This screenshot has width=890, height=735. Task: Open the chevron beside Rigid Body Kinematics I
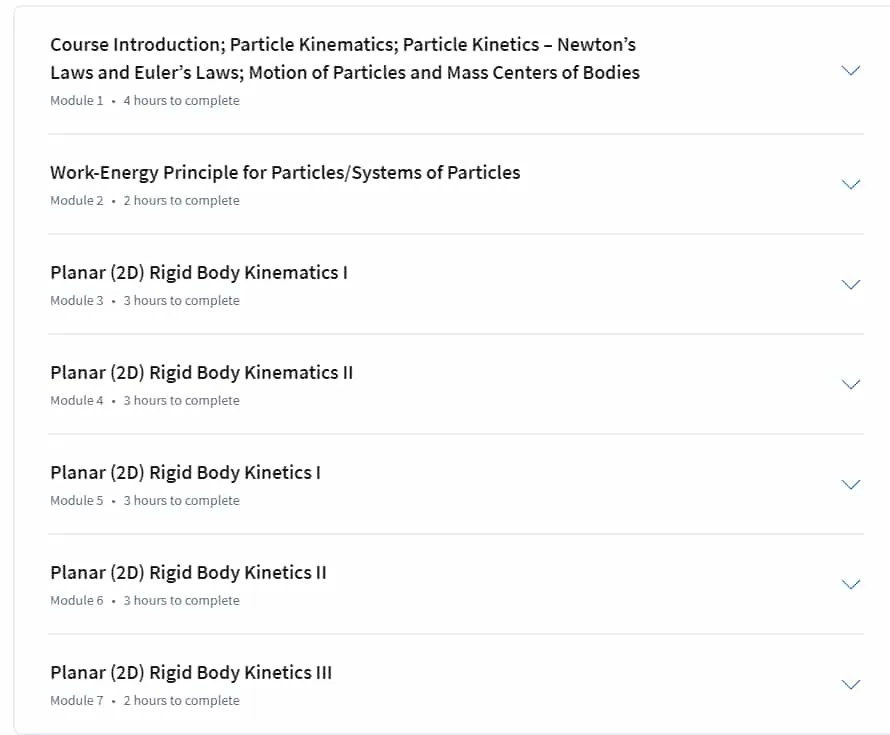850,284
